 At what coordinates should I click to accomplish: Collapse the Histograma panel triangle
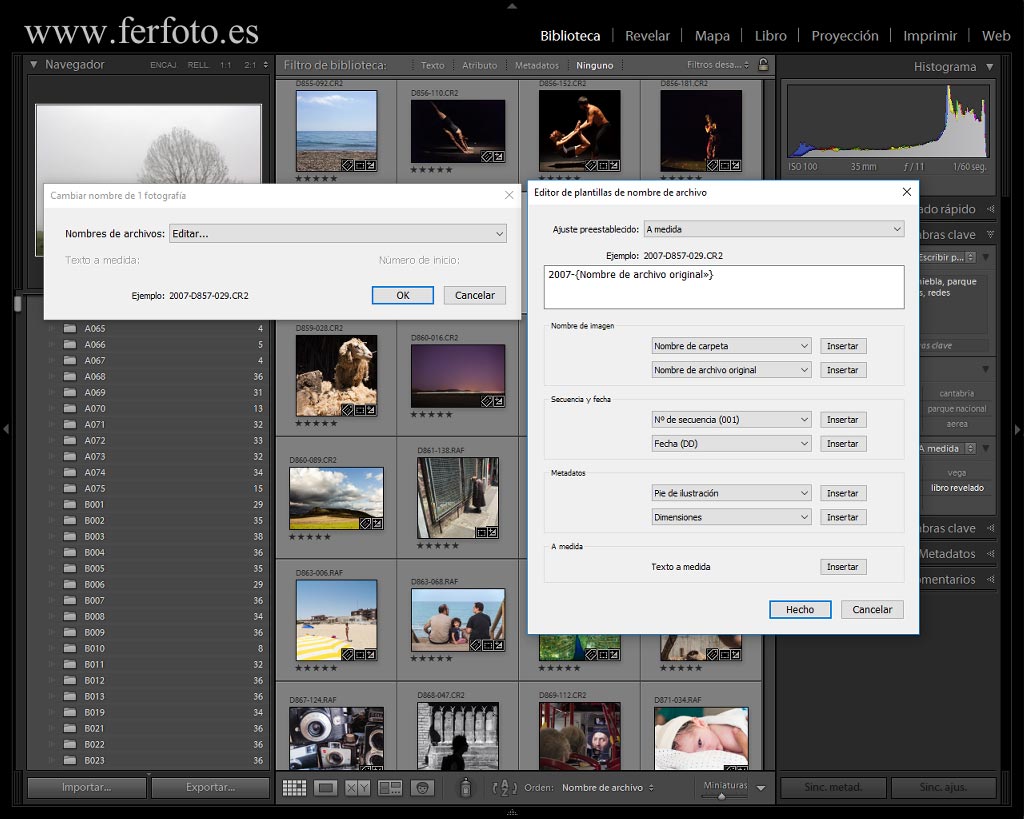(x=990, y=67)
